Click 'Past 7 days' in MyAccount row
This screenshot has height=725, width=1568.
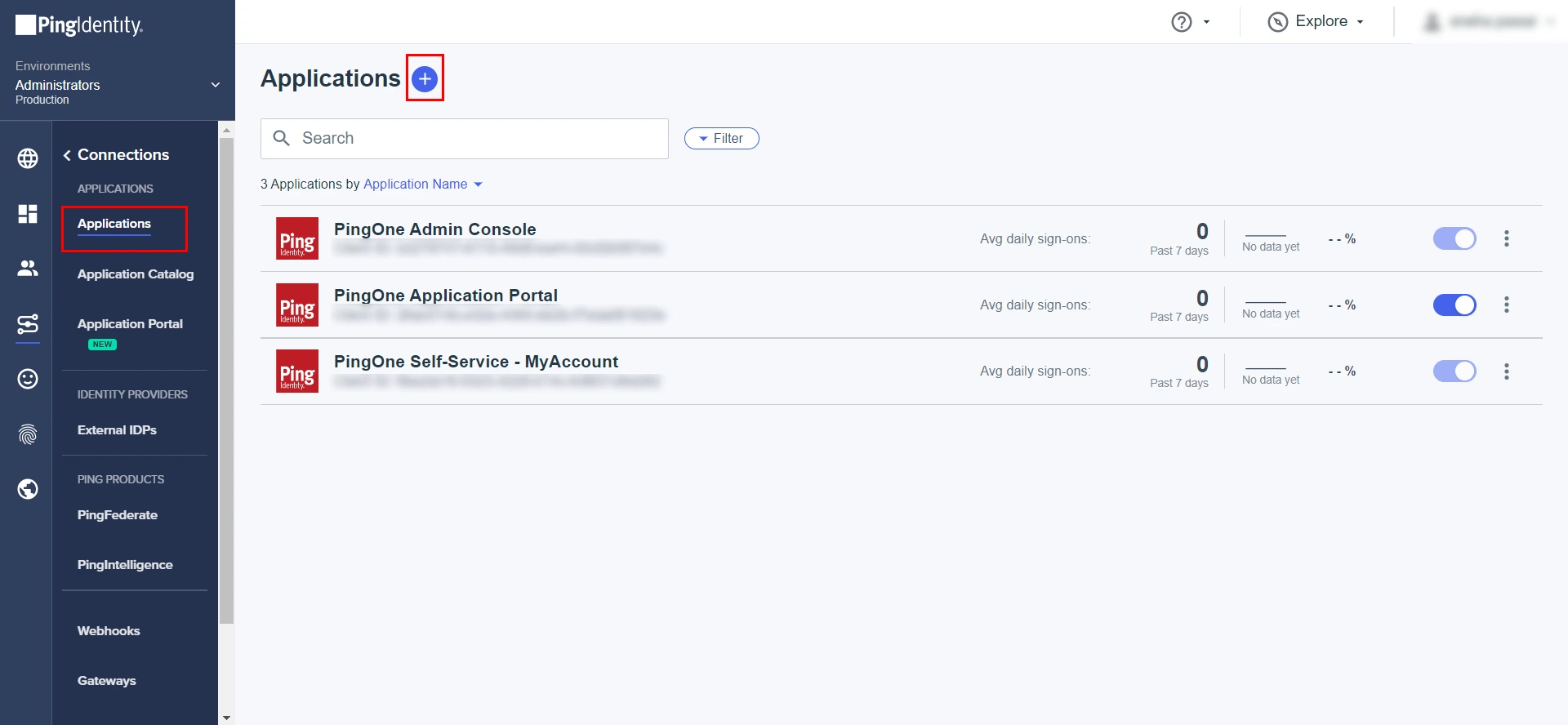click(x=1179, y=383)
